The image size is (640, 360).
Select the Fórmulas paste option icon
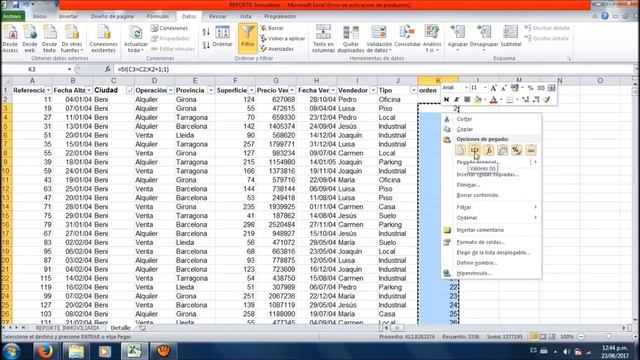point(489,150)
